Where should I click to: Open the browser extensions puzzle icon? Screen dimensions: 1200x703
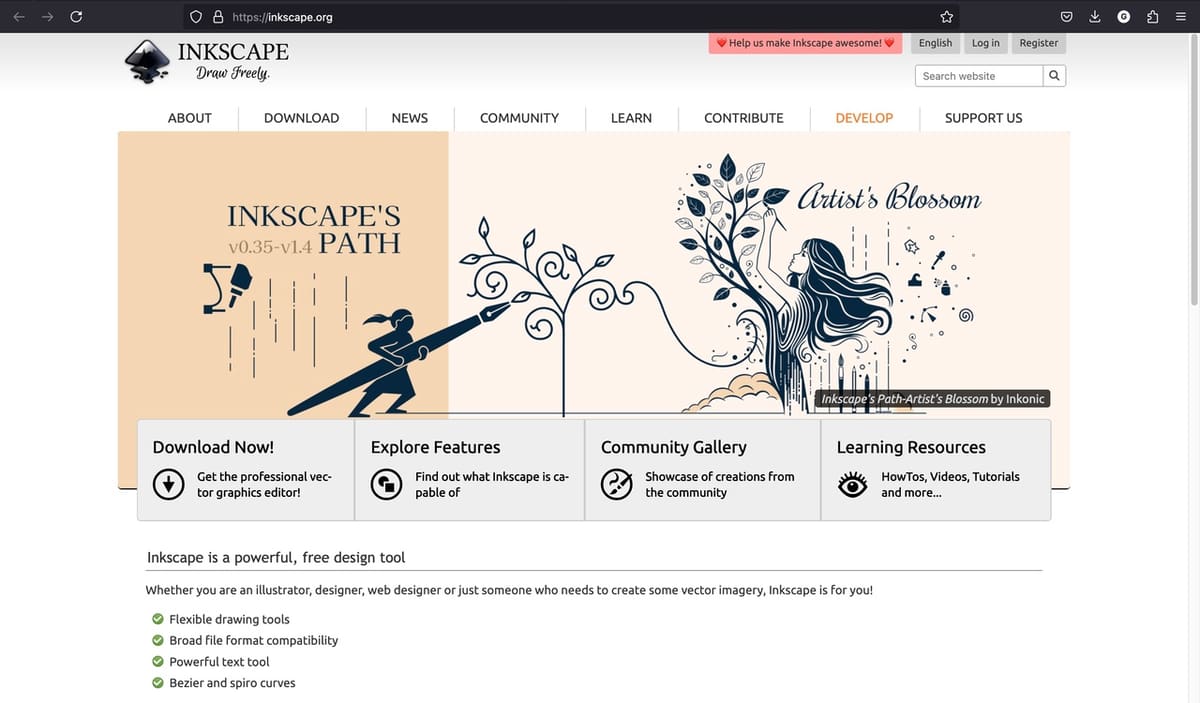pos(1153,16)
